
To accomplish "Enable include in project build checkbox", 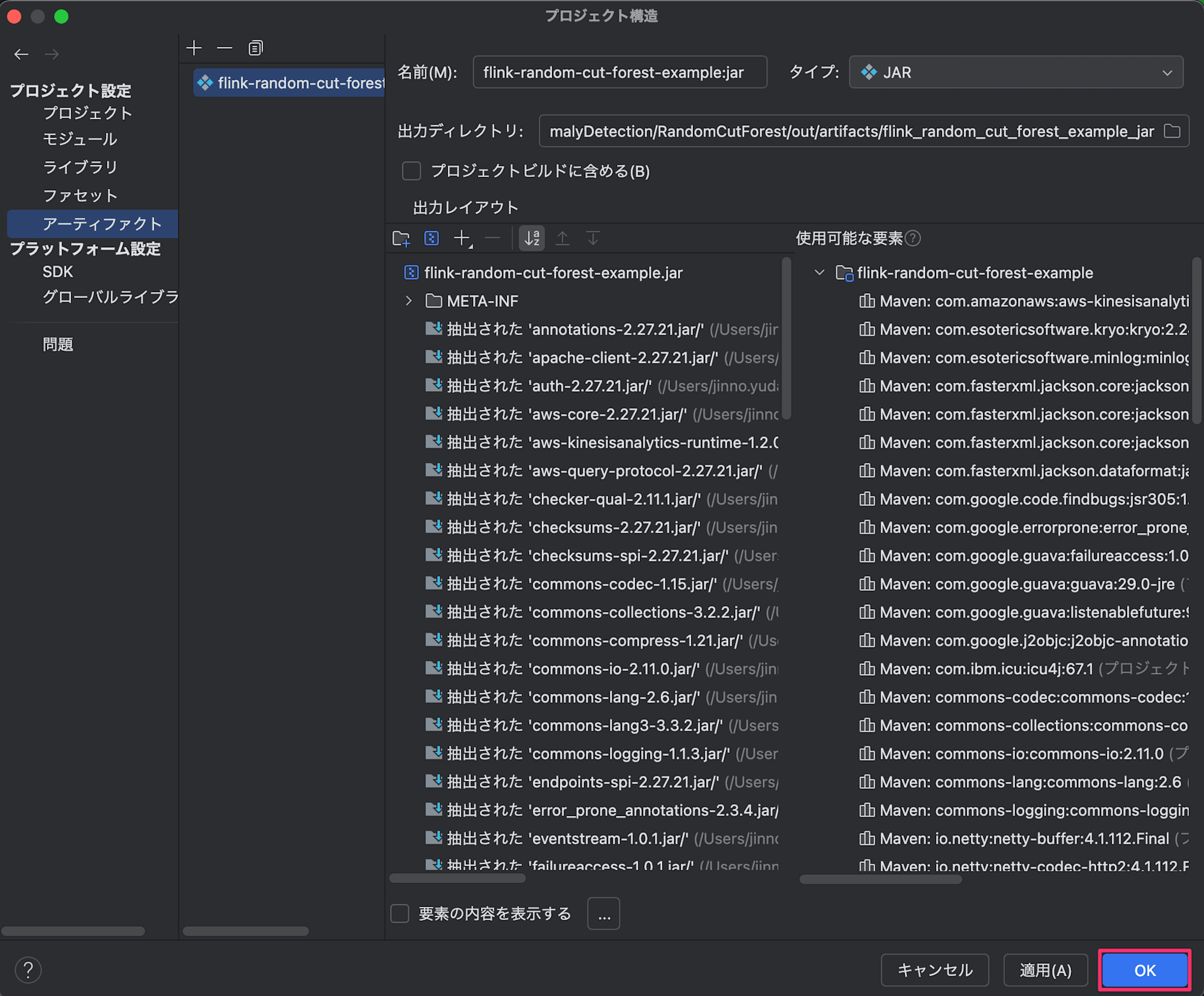I will pos(411,171).
